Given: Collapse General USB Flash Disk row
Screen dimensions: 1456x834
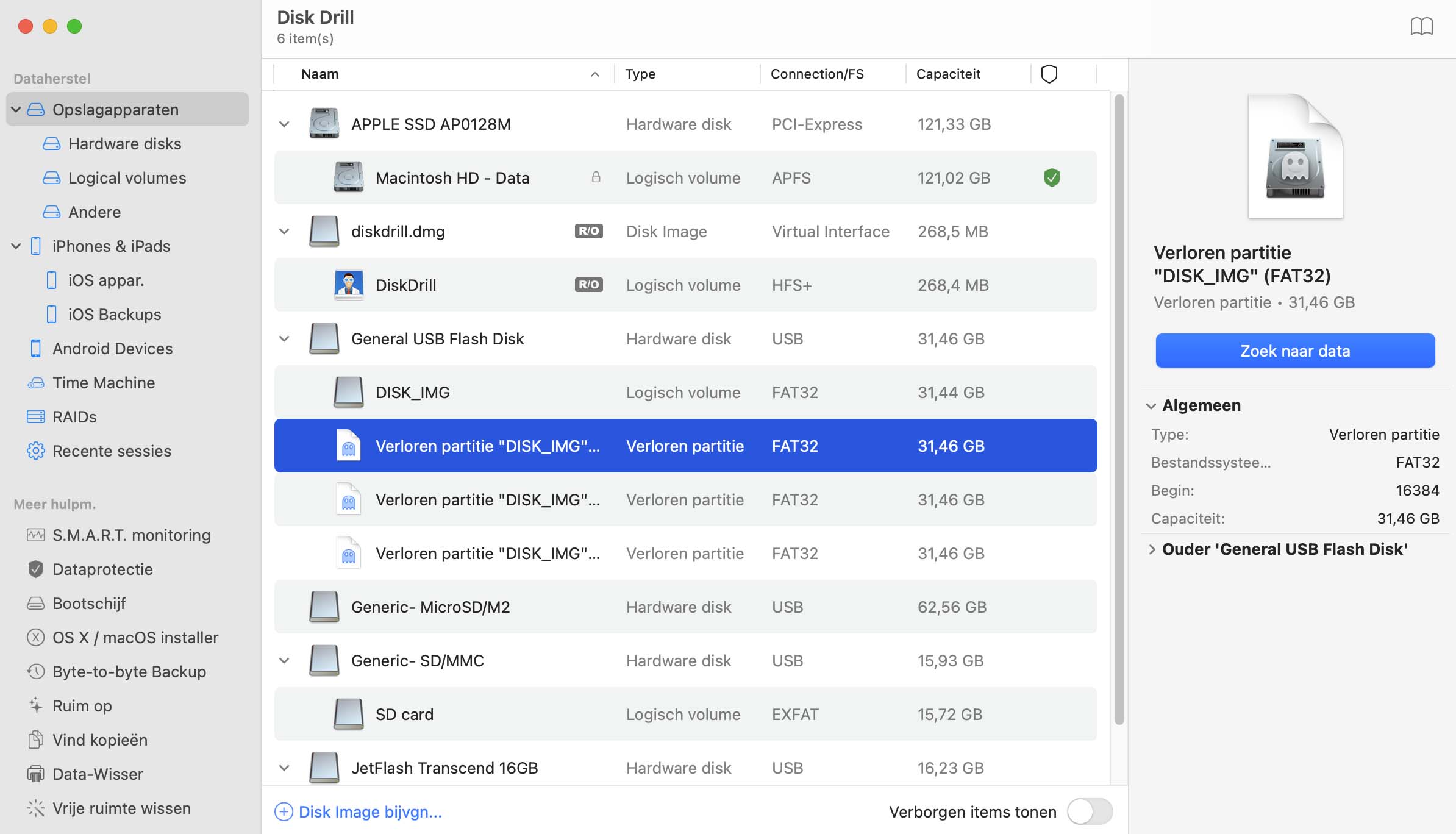Looking at the screenshot, I should coord(284,339).
